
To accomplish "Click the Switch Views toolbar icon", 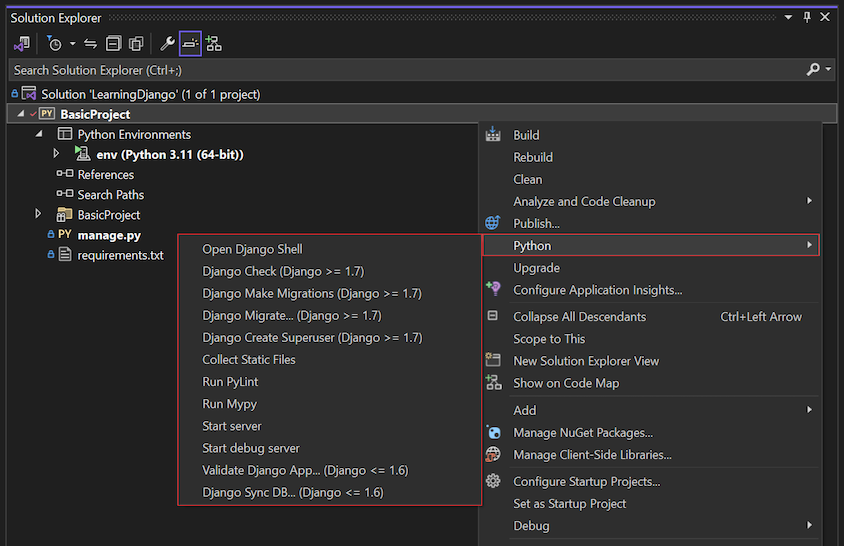I will click(22, 44).
